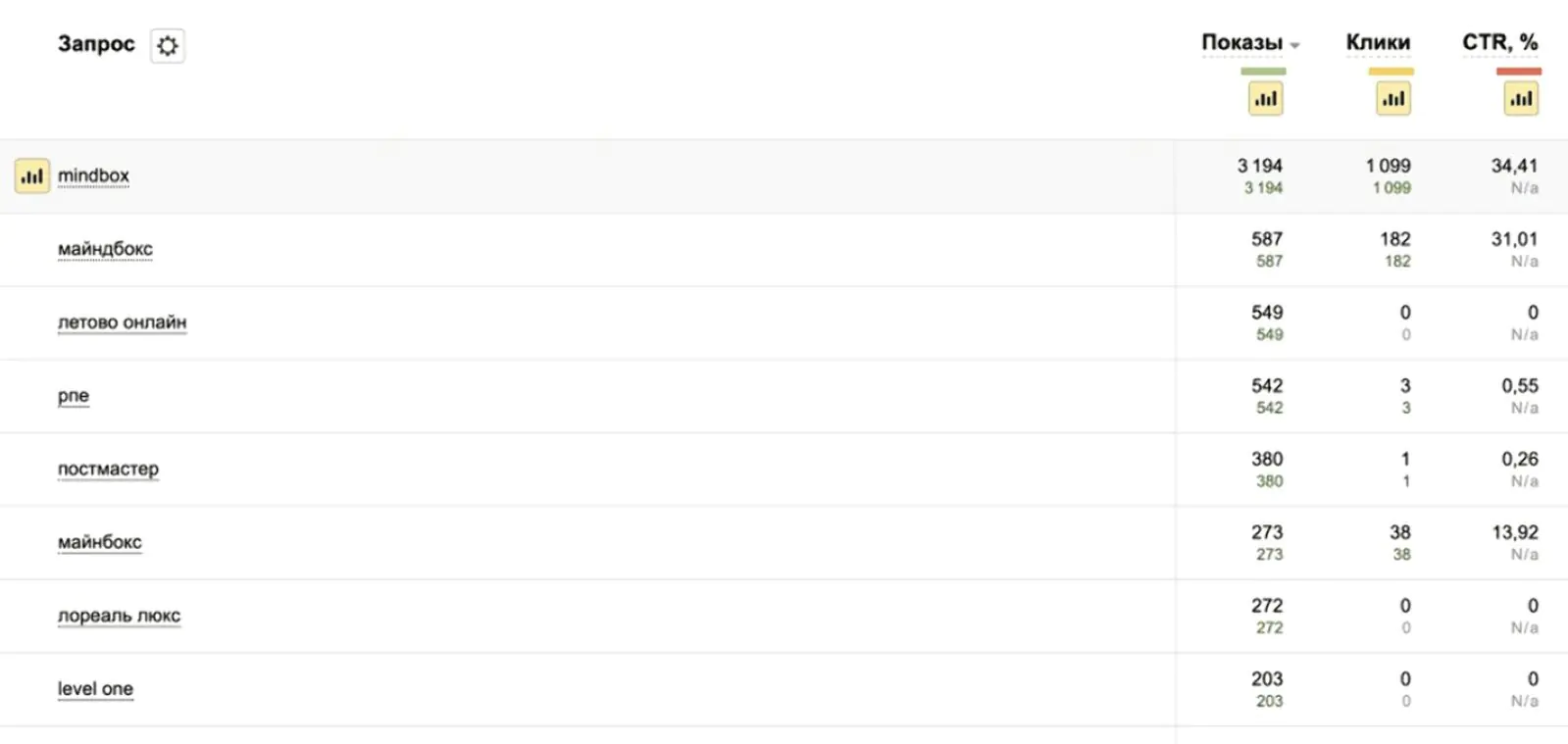Click yellow color bar under Клики
This screenshot has height=744, width=1568.
click(x=1391, y=72)
